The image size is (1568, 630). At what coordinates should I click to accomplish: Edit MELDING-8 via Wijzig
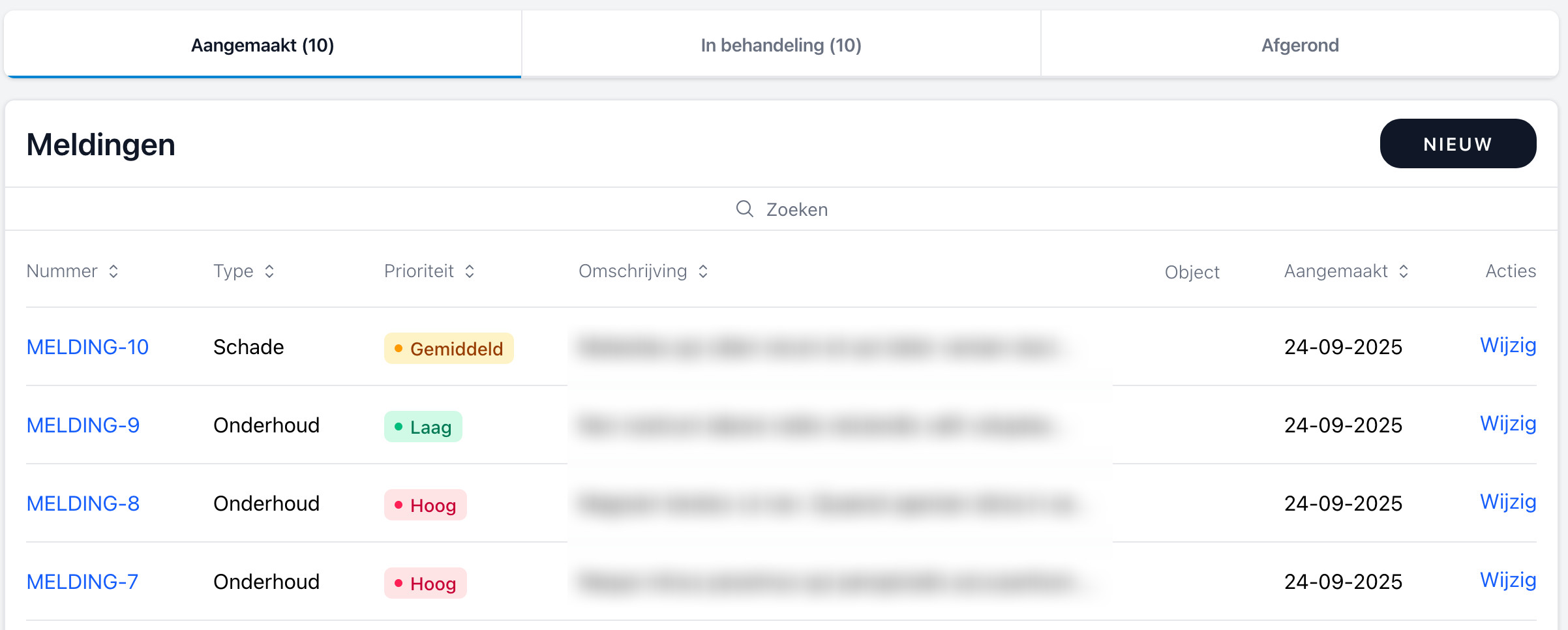[x=1507, y=502]
